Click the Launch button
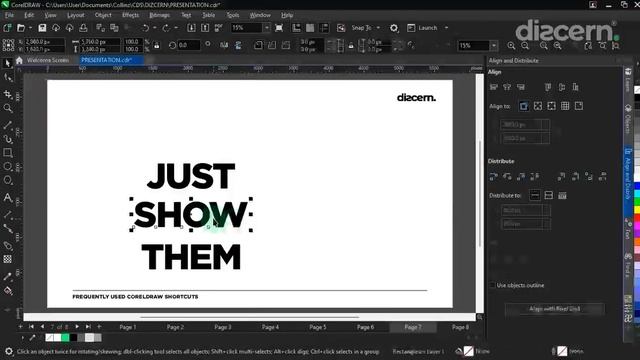 (422, 28)
